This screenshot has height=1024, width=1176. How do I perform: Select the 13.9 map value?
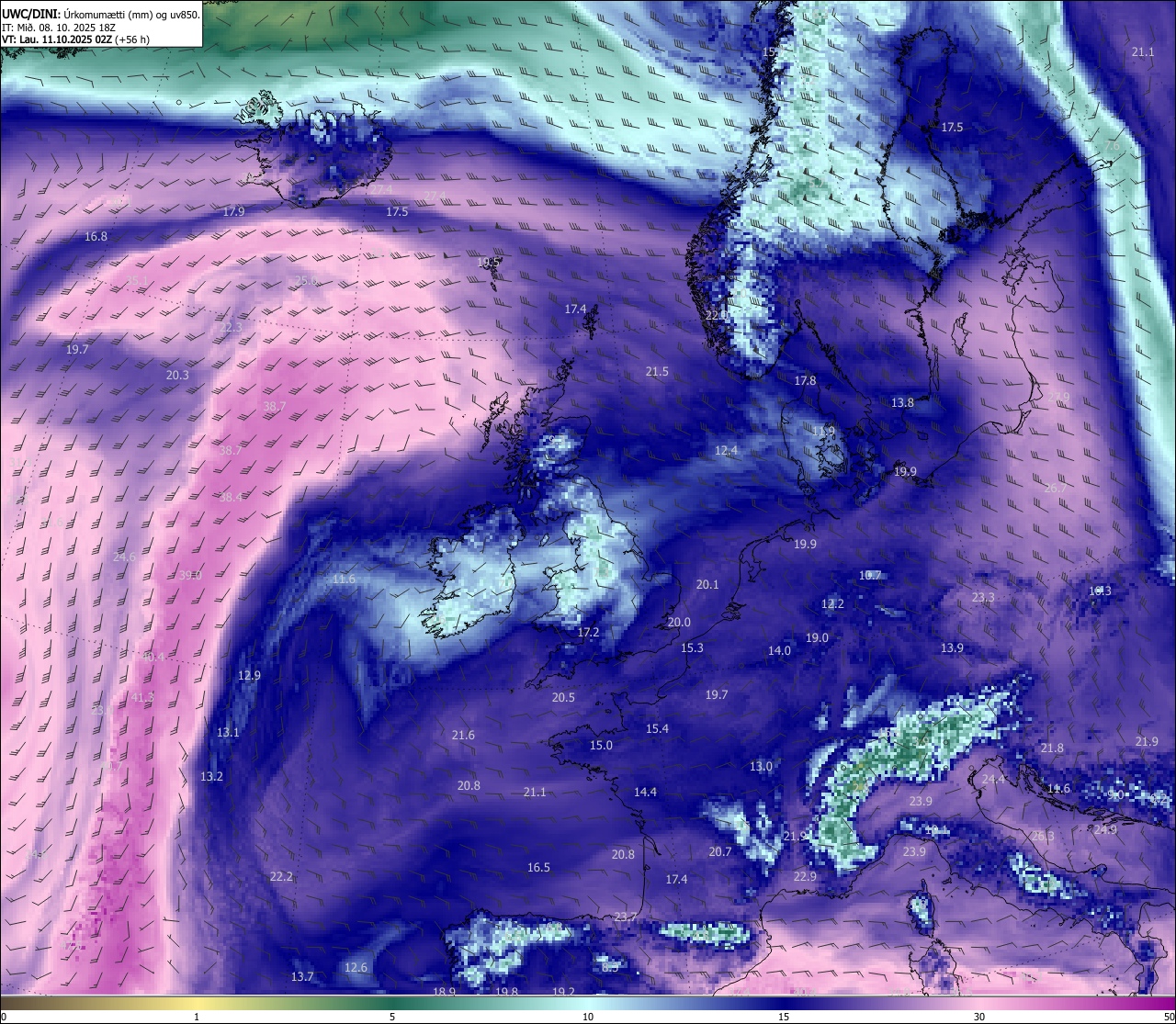coord(952,647)
